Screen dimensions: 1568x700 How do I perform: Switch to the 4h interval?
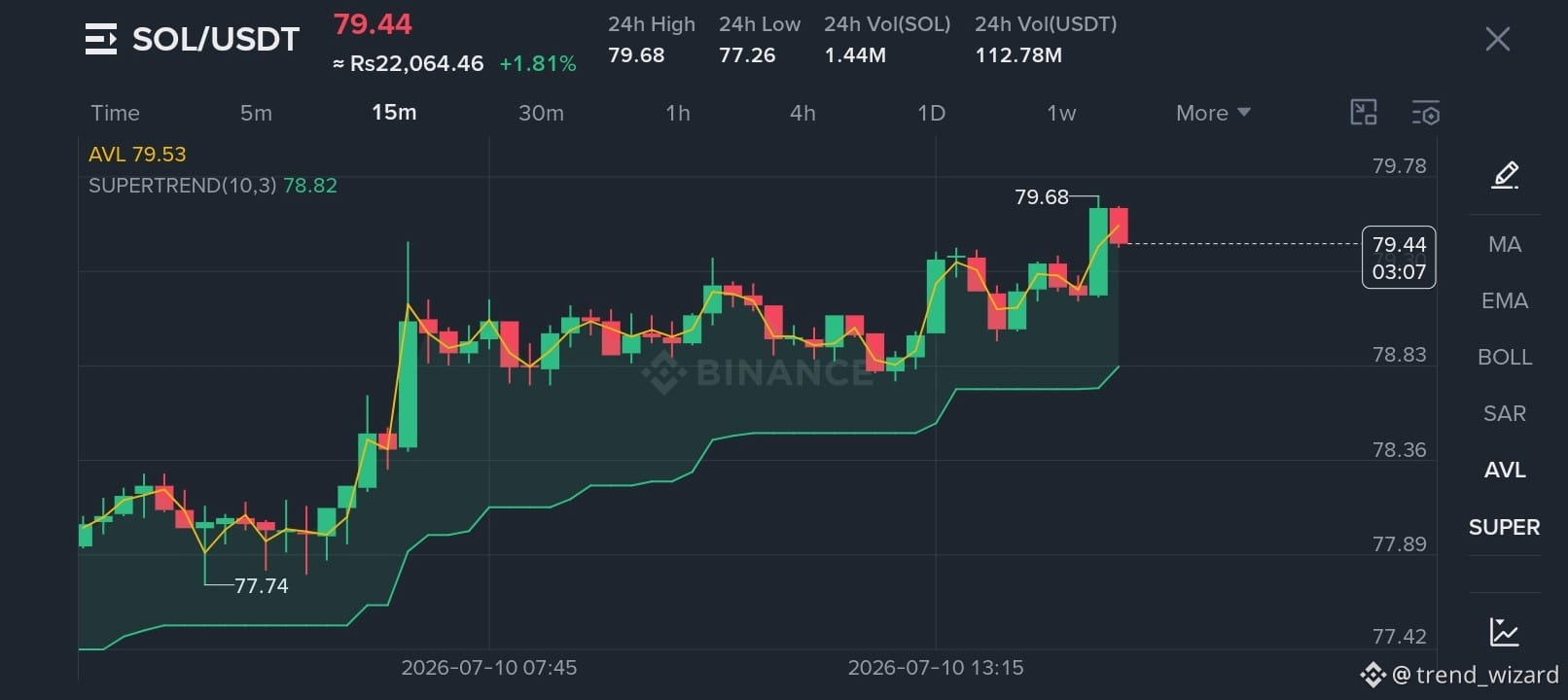pos(802,113)
